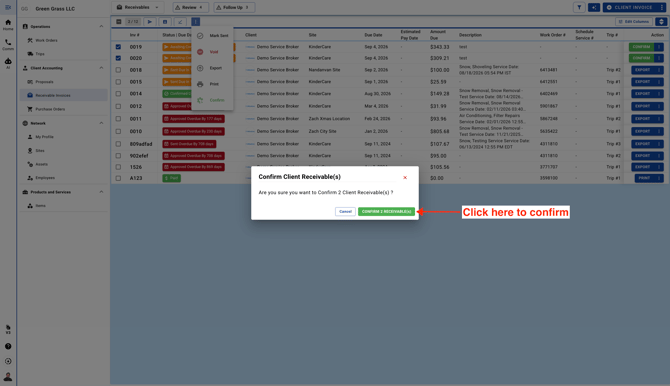Check the checkbox for invoice 0012
670x386 pixels.
tap(118, 106)
